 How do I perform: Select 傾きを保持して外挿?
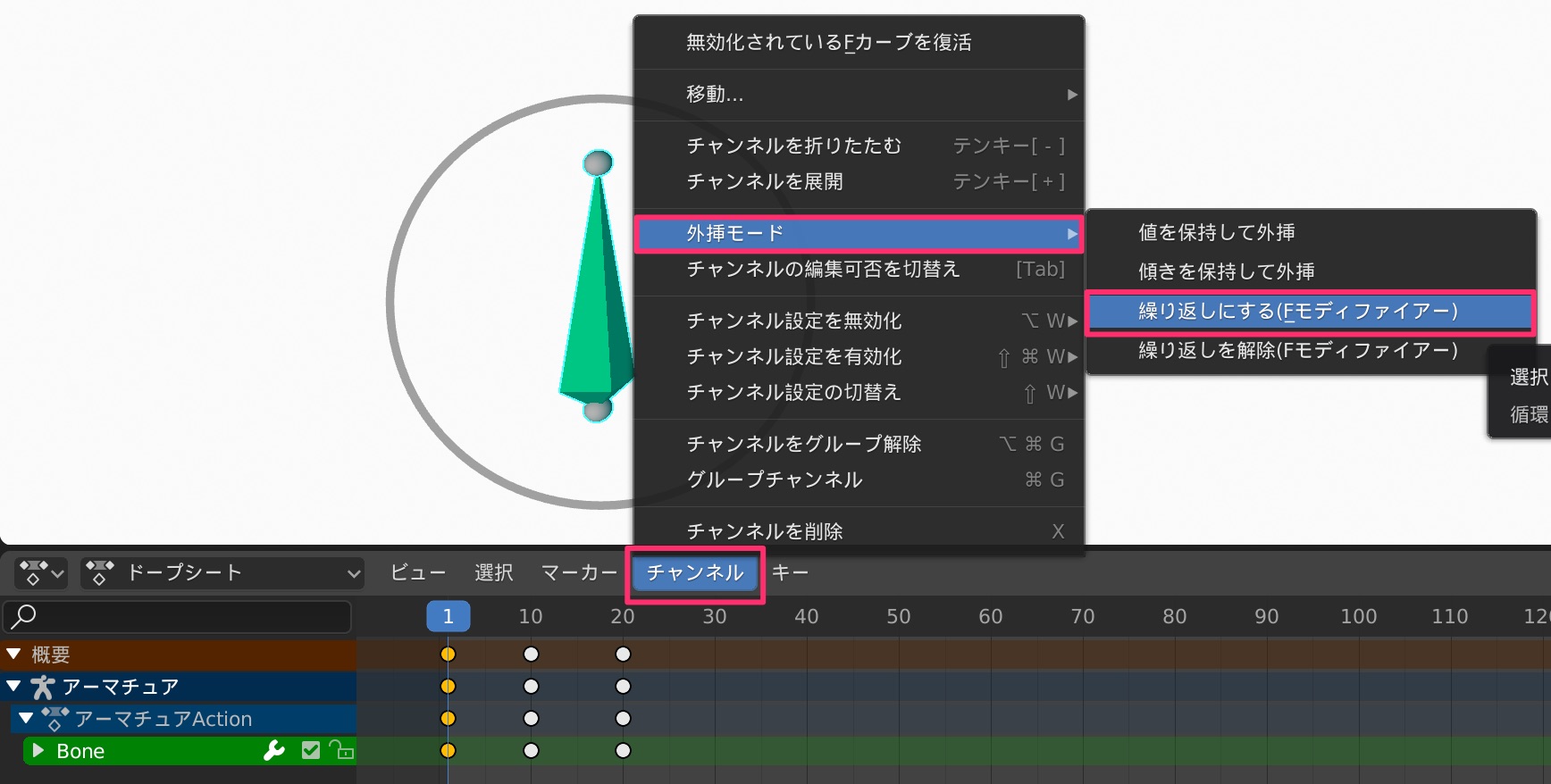pos(1311,272)
